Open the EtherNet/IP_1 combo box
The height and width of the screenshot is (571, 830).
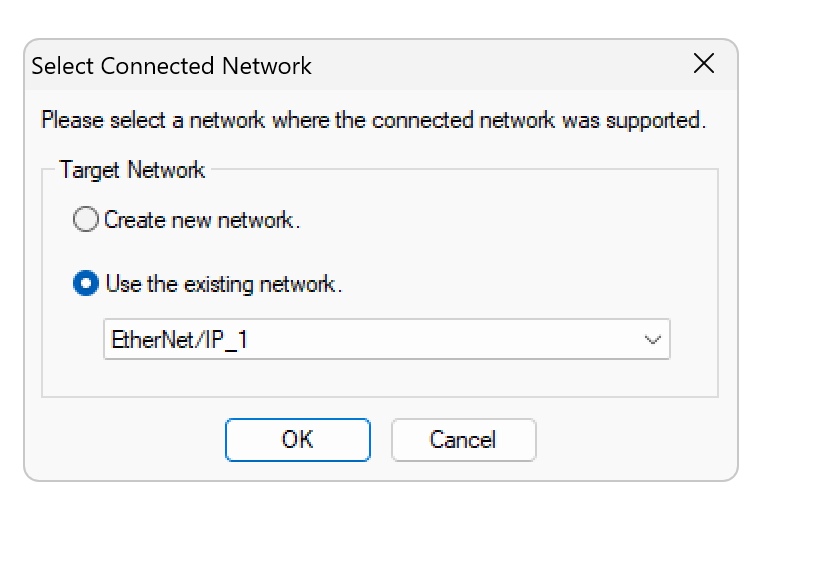(386, 339)
